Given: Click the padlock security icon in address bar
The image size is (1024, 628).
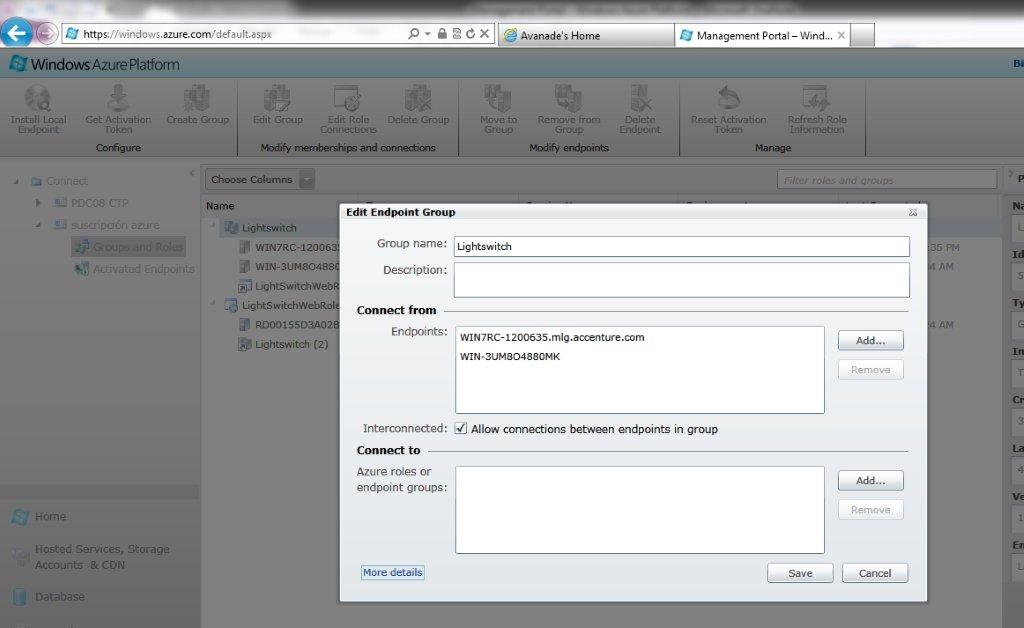Looking at the screenshot, I should pos(442,33).
